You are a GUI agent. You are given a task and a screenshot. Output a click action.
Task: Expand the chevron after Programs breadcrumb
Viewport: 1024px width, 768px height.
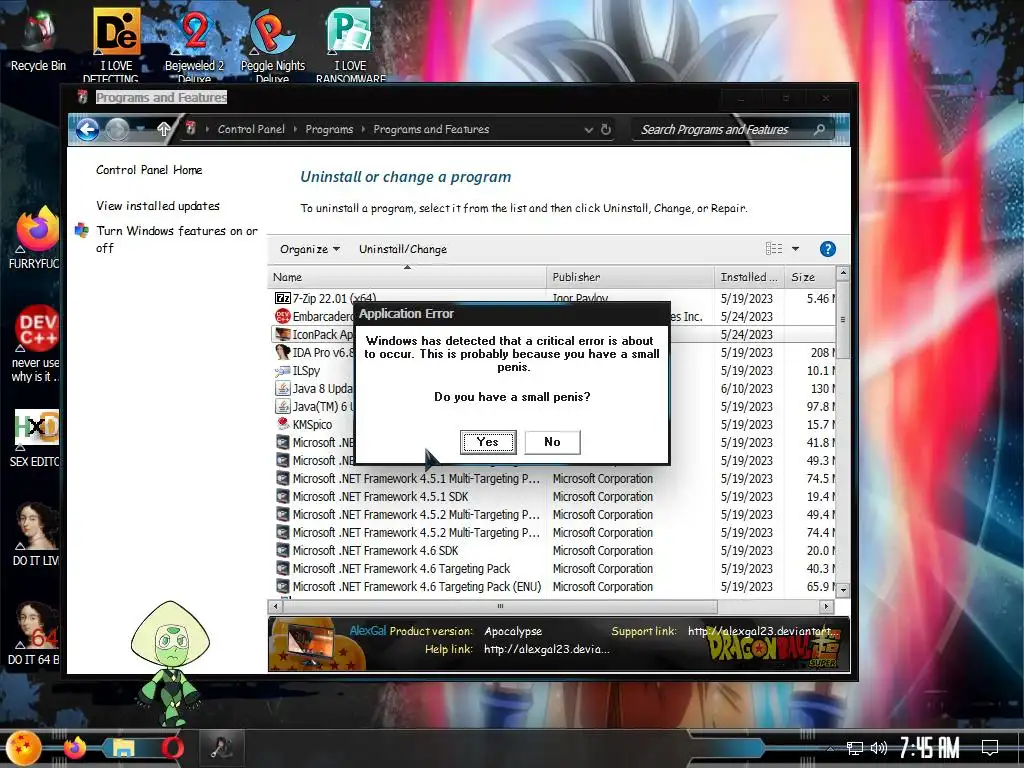click(x=363, y=129)
